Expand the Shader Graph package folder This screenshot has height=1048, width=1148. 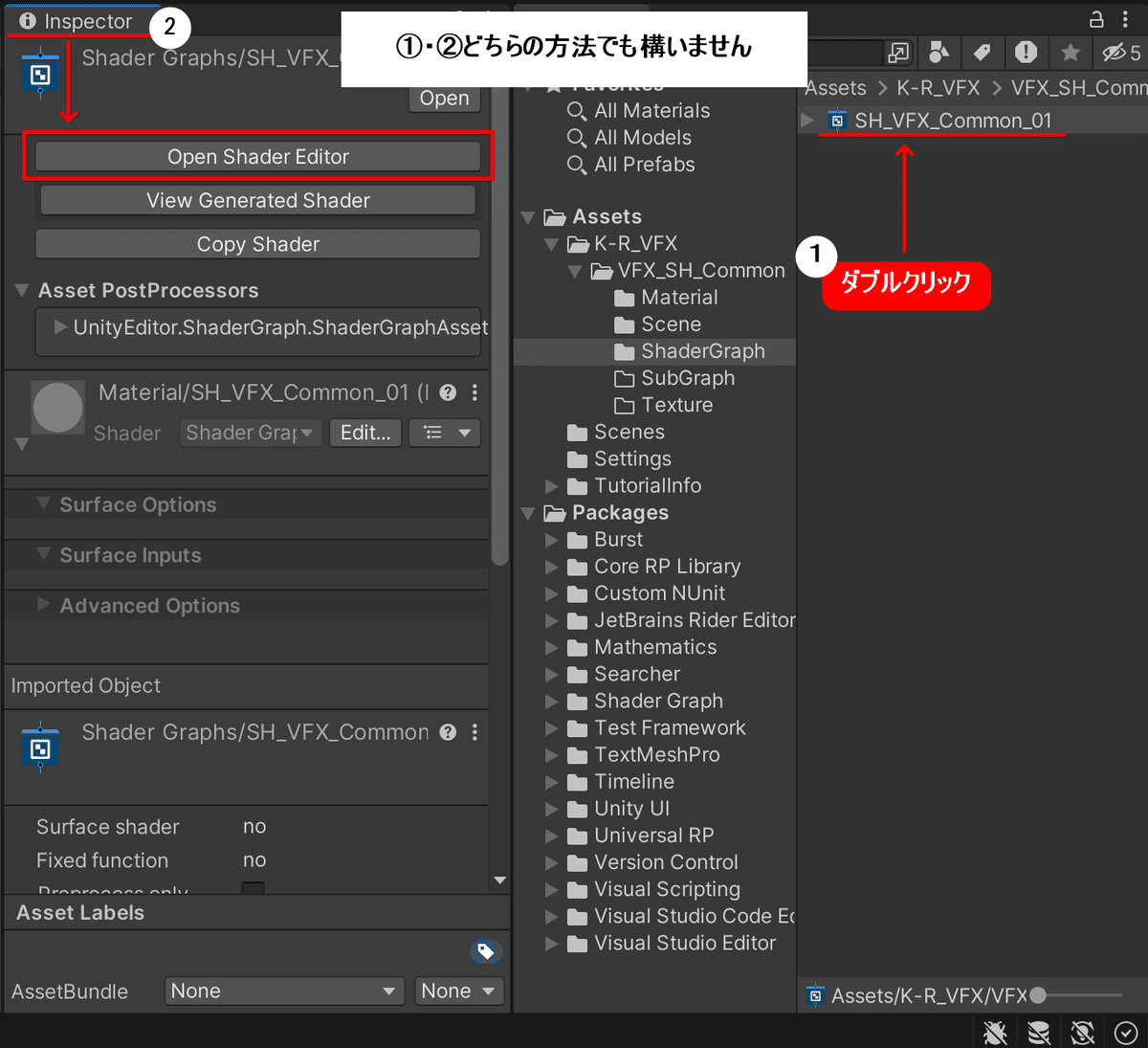[551, 702]
